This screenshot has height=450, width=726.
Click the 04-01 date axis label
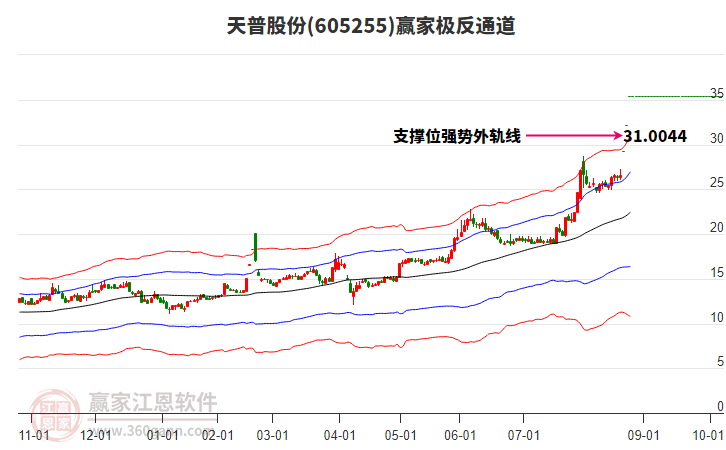(340, 435)
